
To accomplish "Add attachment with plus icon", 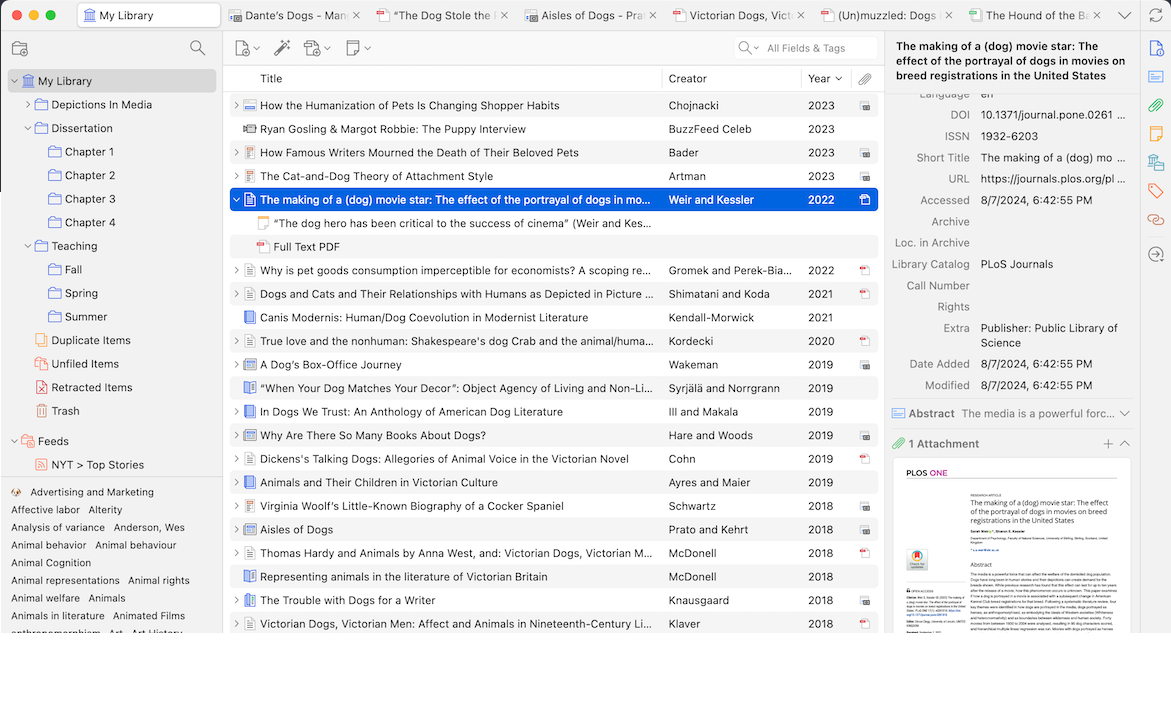I will click(1108, 444).
